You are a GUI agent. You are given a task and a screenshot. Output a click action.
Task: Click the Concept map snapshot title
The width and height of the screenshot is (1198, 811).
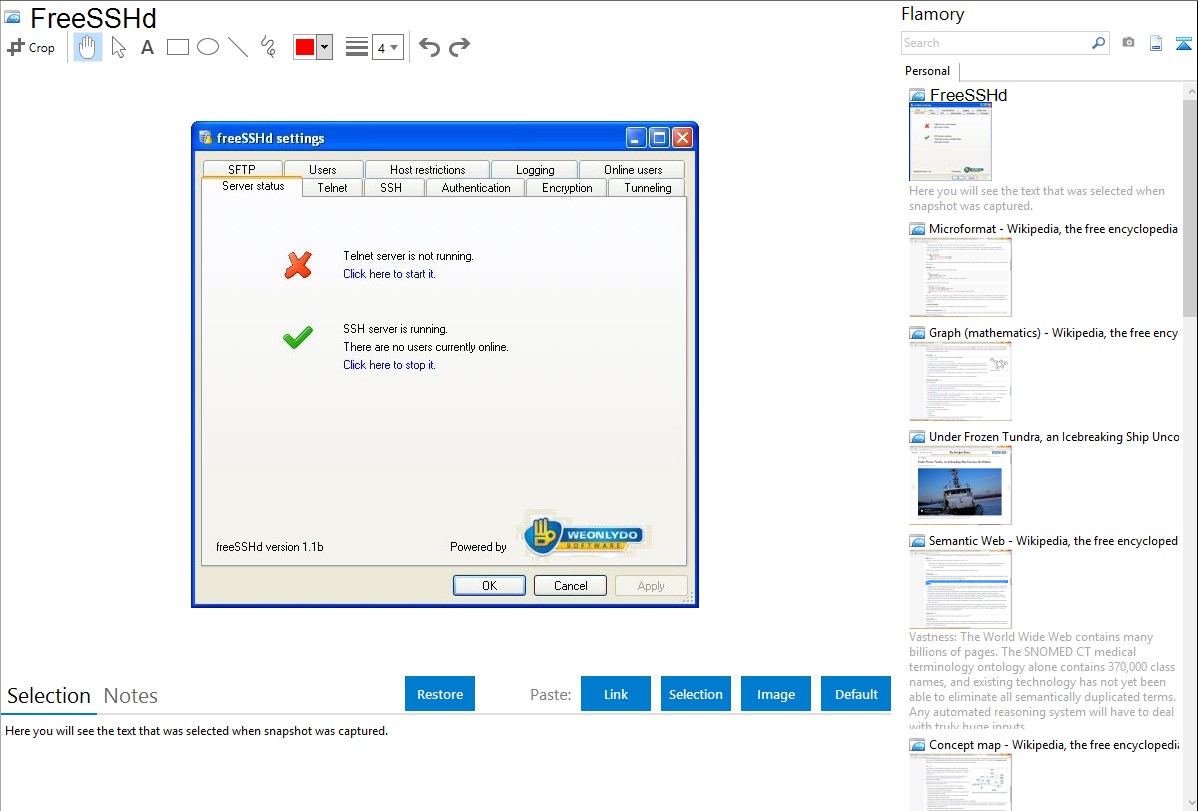point(1053,745)
